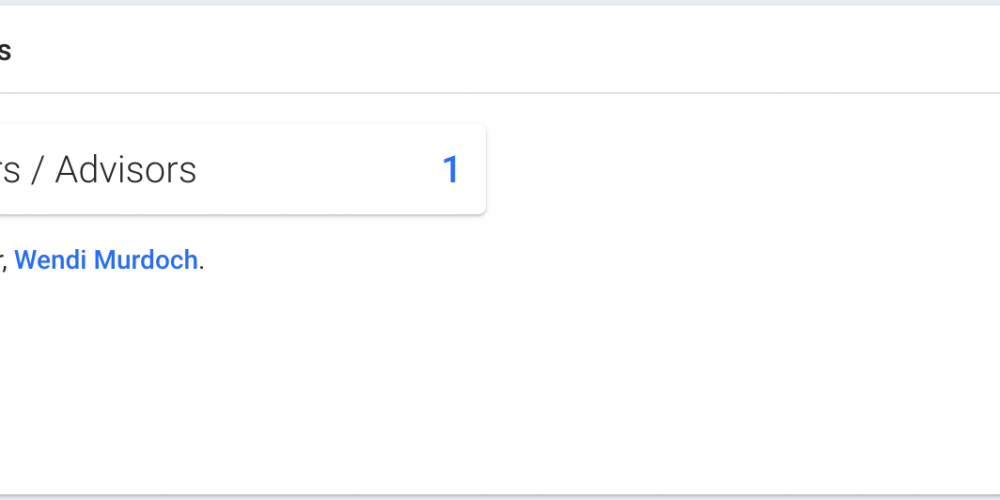The image size is (1000, 500).
Task: Click the Advisors card's right edge
Action: 485,169
